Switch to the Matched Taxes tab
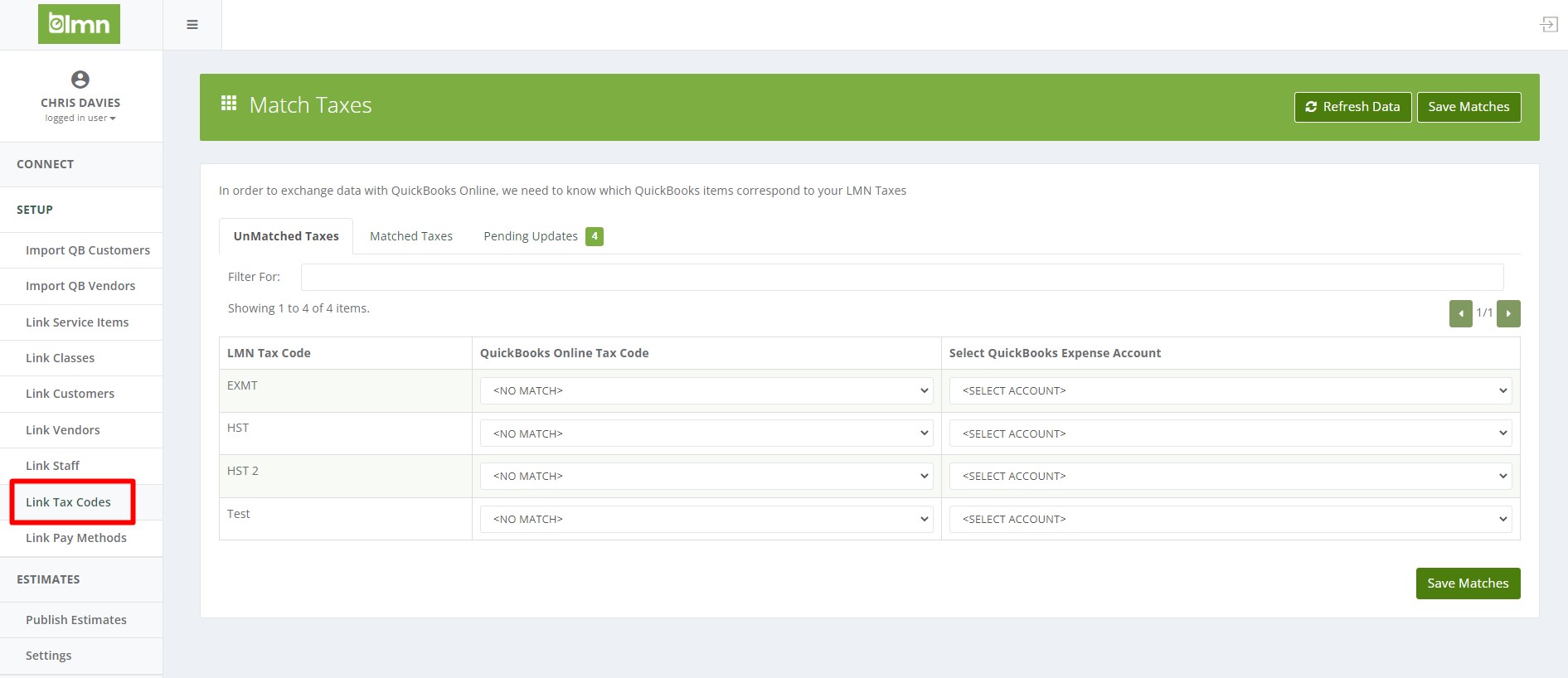The image size is (1568, 678). 411,236
